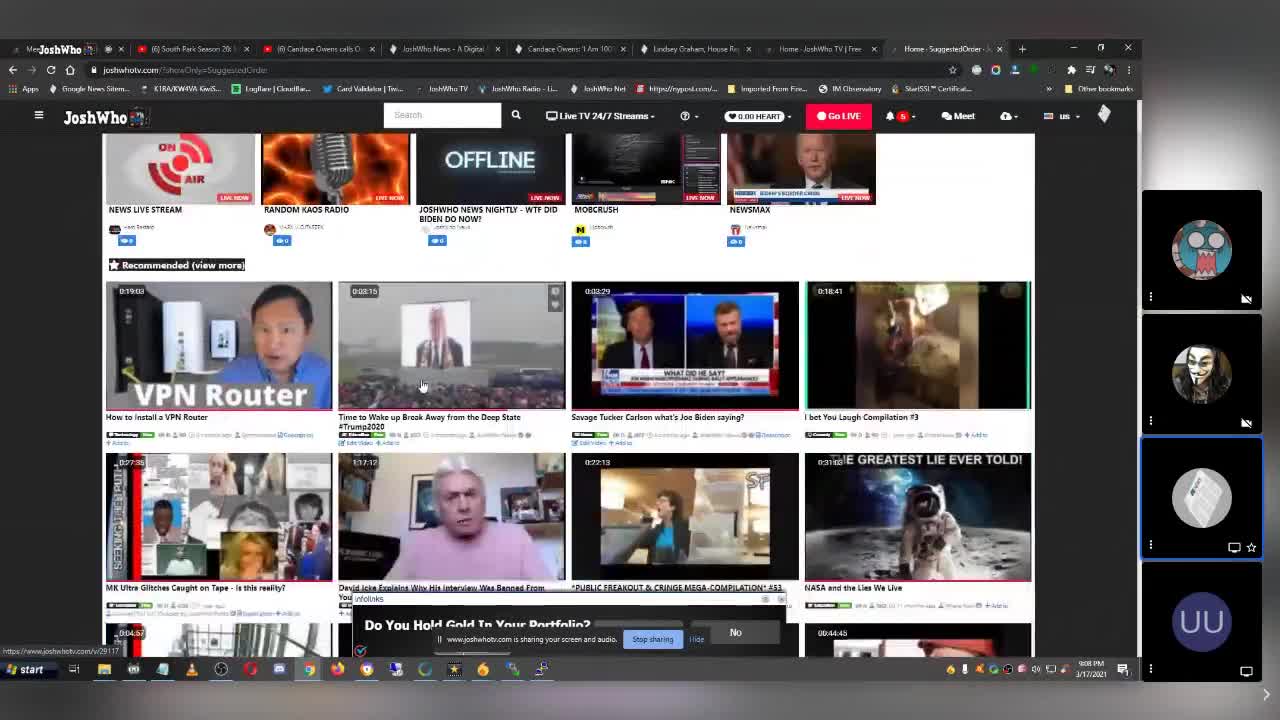Click the search magnifier icon
1280x720 pixels.
[516, 116]
